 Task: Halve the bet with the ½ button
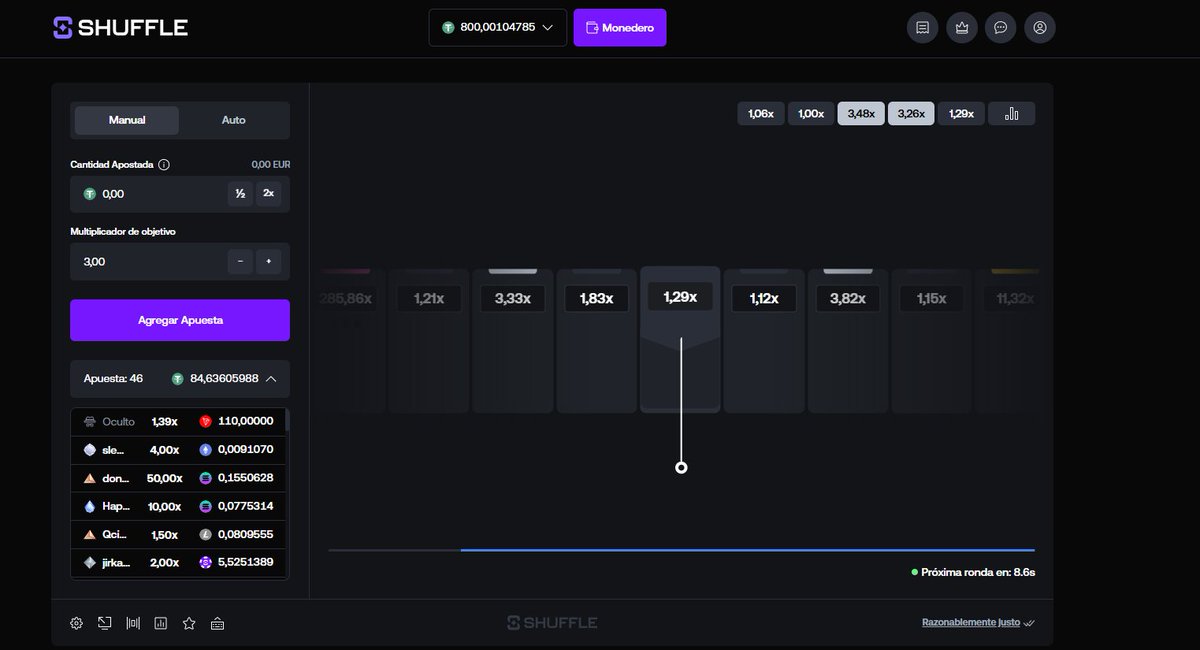click(x=240, y=193)
